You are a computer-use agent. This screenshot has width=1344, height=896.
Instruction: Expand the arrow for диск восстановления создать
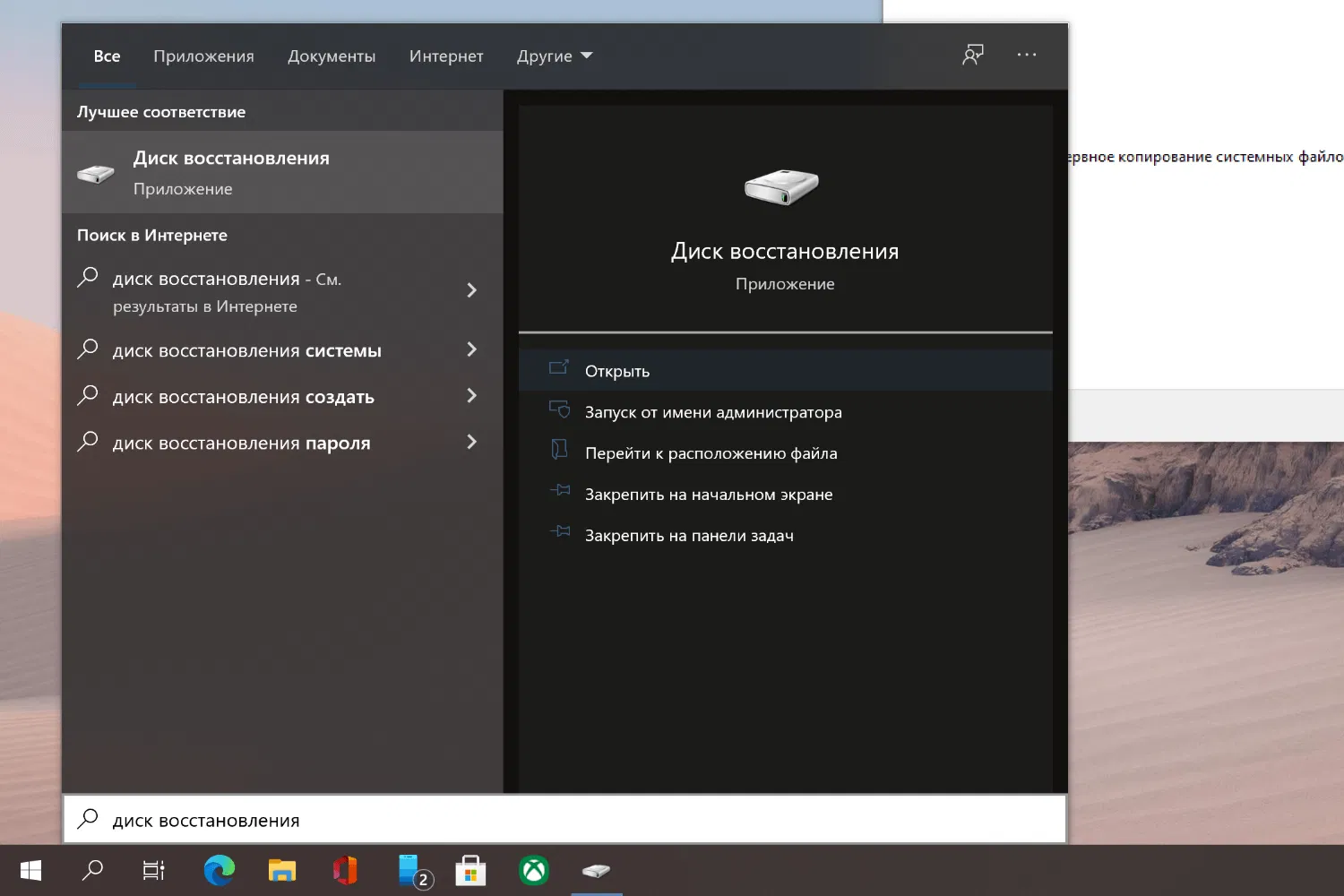coord(471,396)
